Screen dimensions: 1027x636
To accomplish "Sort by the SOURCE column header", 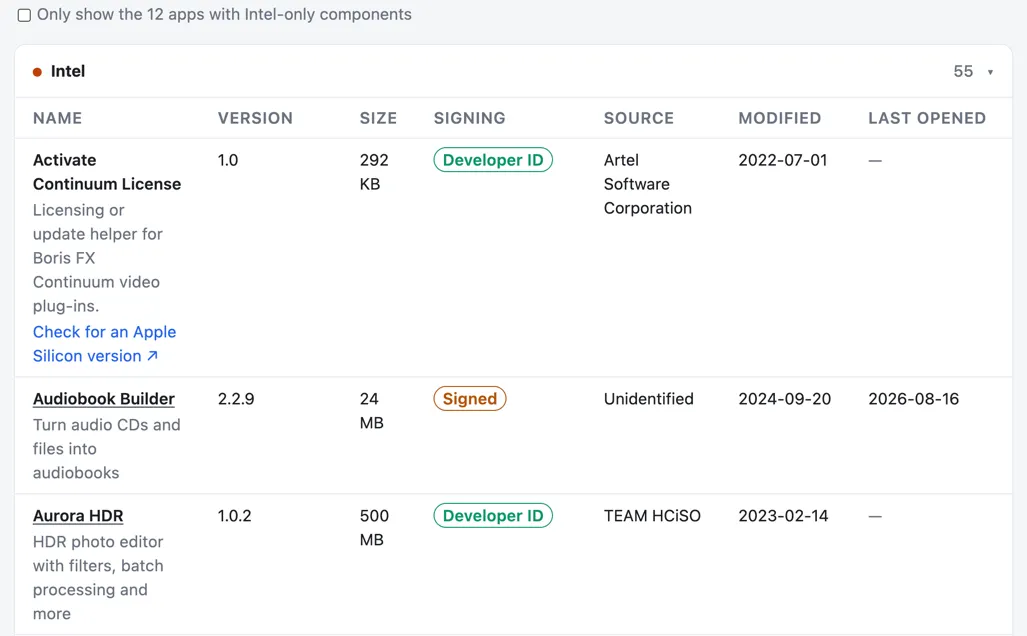I will pos(639,118).
